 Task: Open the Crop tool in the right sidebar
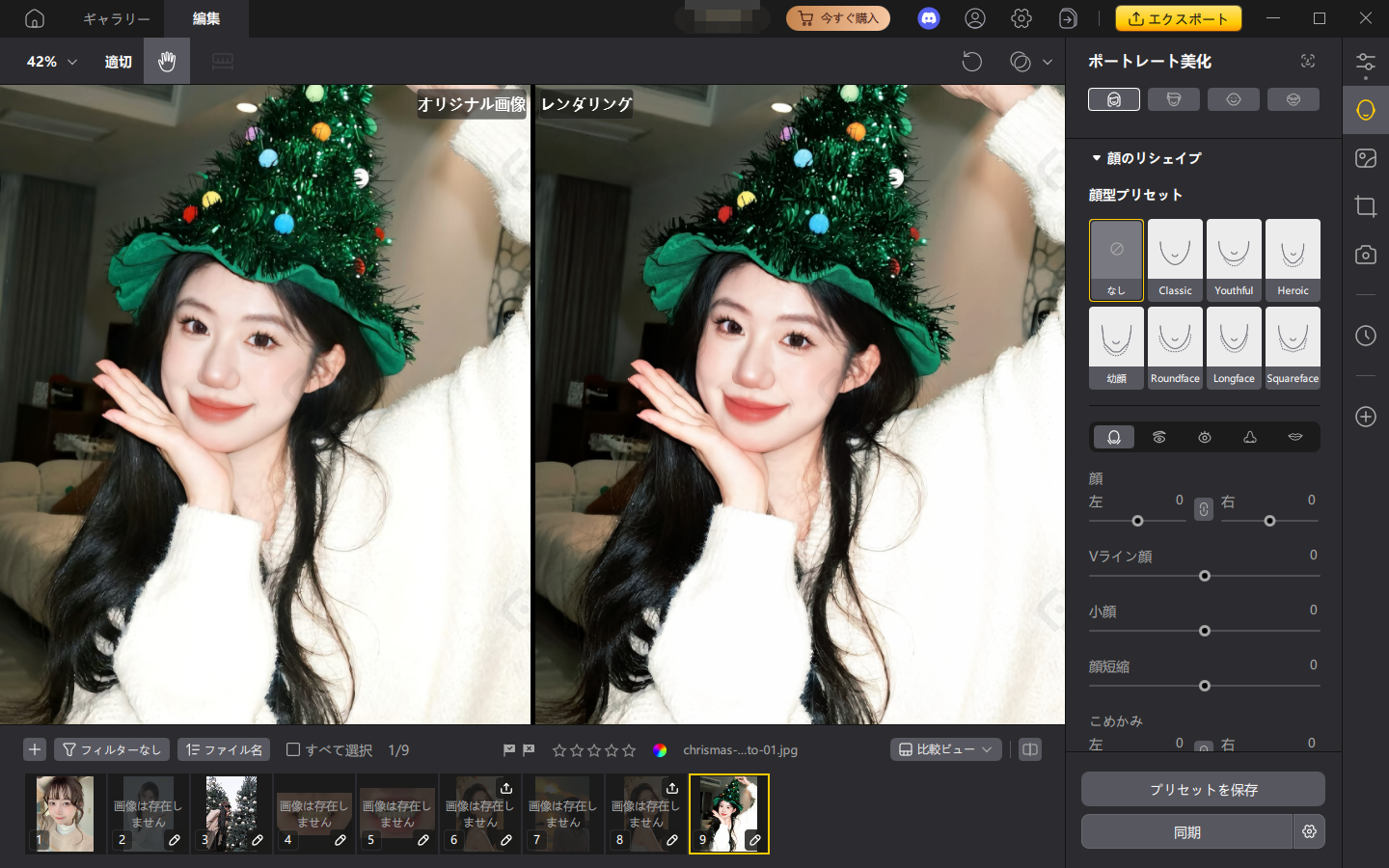coord(1366,205)
